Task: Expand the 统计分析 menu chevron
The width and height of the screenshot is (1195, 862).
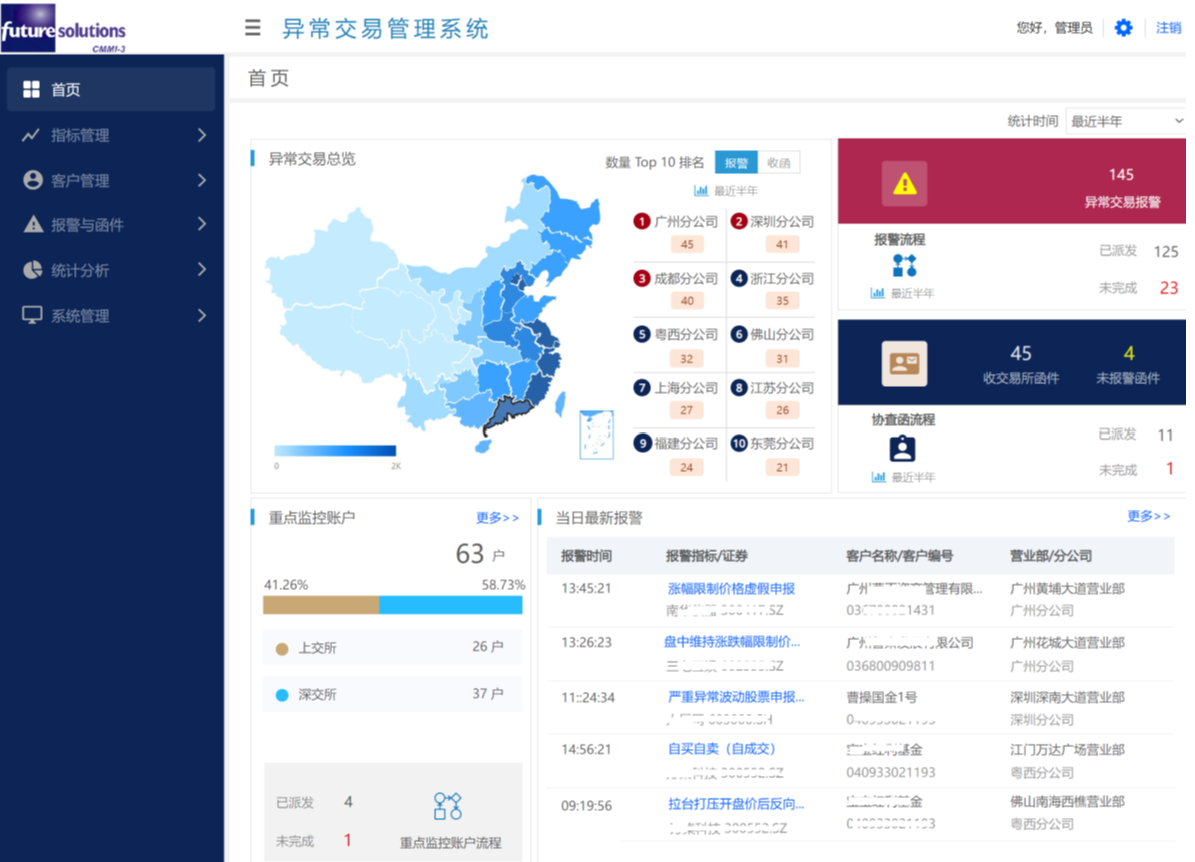Action: (201, 269)
